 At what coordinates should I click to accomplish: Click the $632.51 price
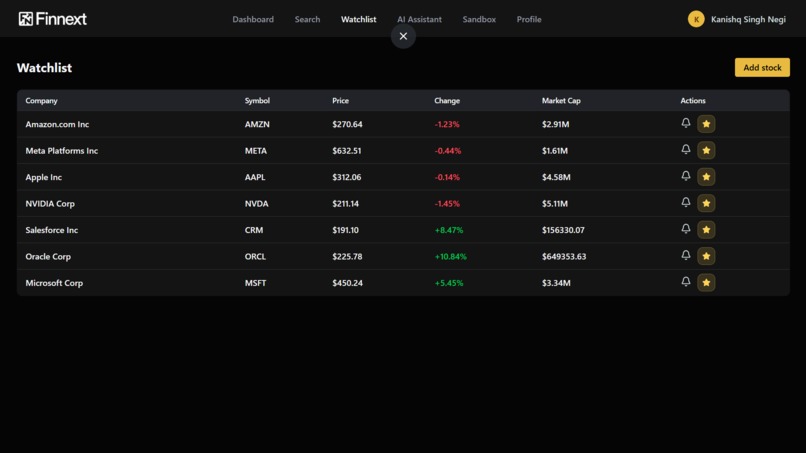[x=346, y=151]
